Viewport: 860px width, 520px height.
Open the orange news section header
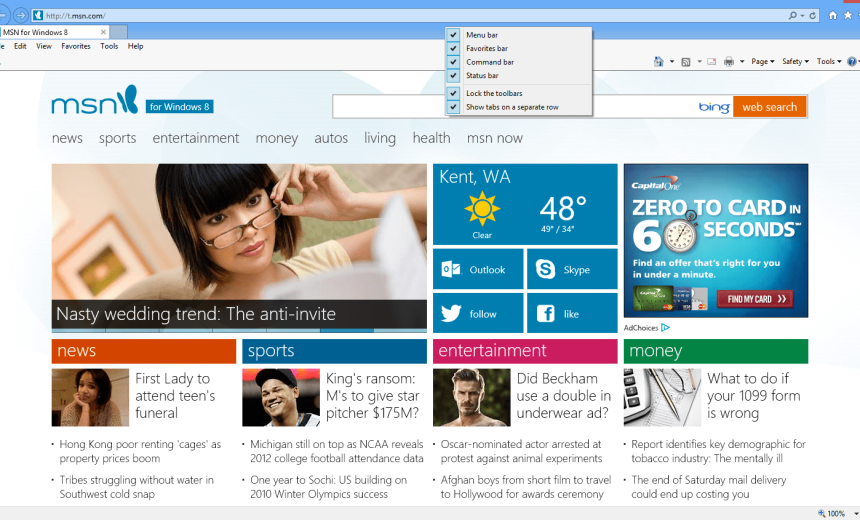(144, 351)
